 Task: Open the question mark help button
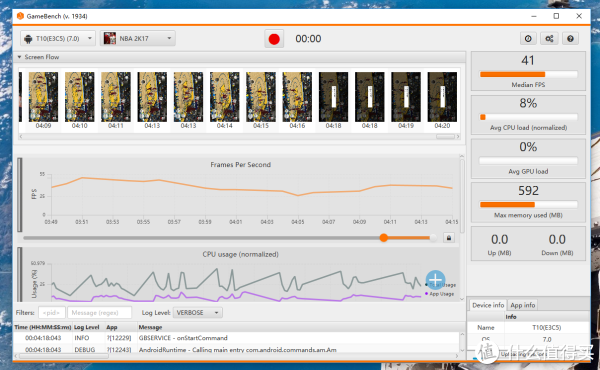[x=570, y=39]
